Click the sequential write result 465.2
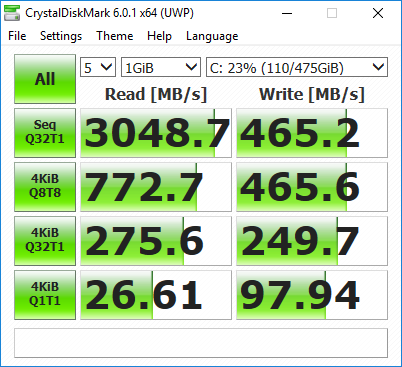Viewport: 402px width, 367px height. (x=312, y=133)
